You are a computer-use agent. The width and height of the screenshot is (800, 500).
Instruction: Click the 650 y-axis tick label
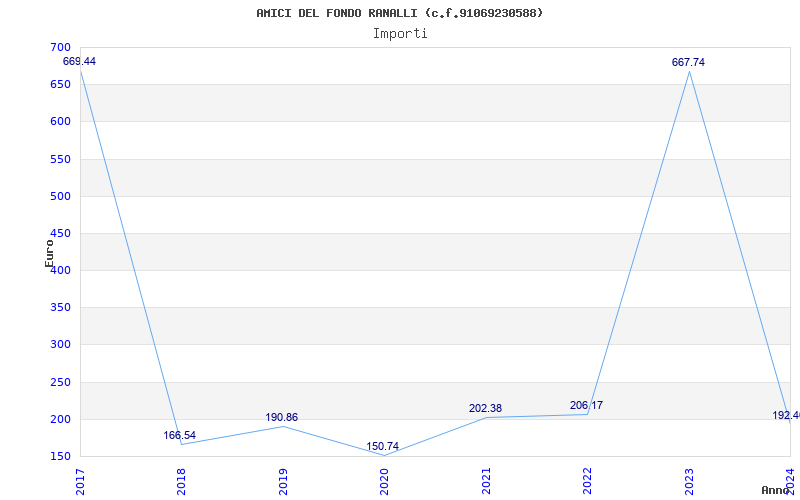click(x=60, y=84)
